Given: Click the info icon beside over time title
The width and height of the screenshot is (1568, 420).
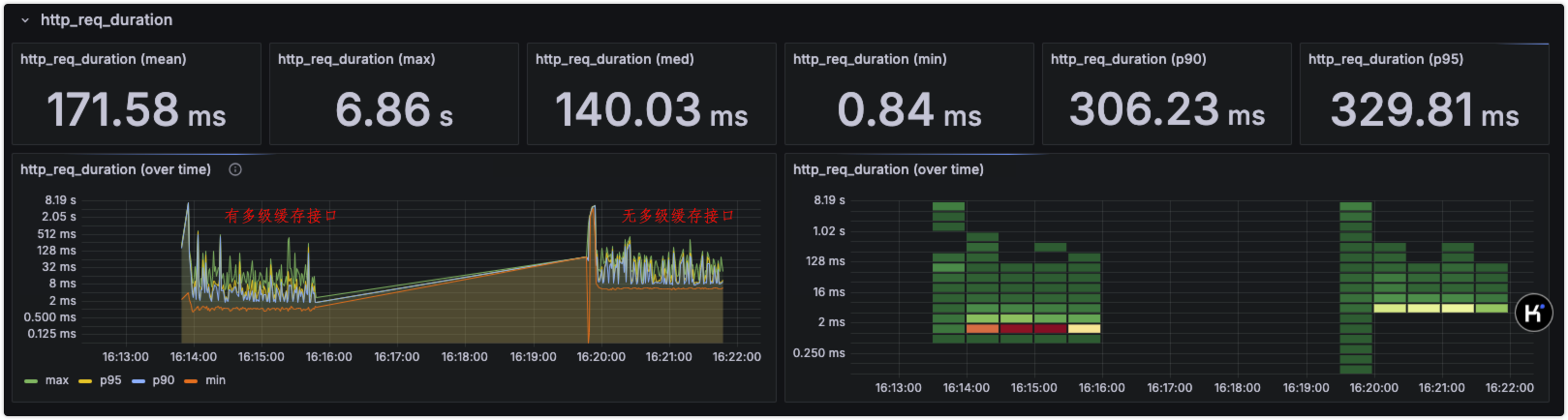Looking at the screenshot, I should point(235,169).
